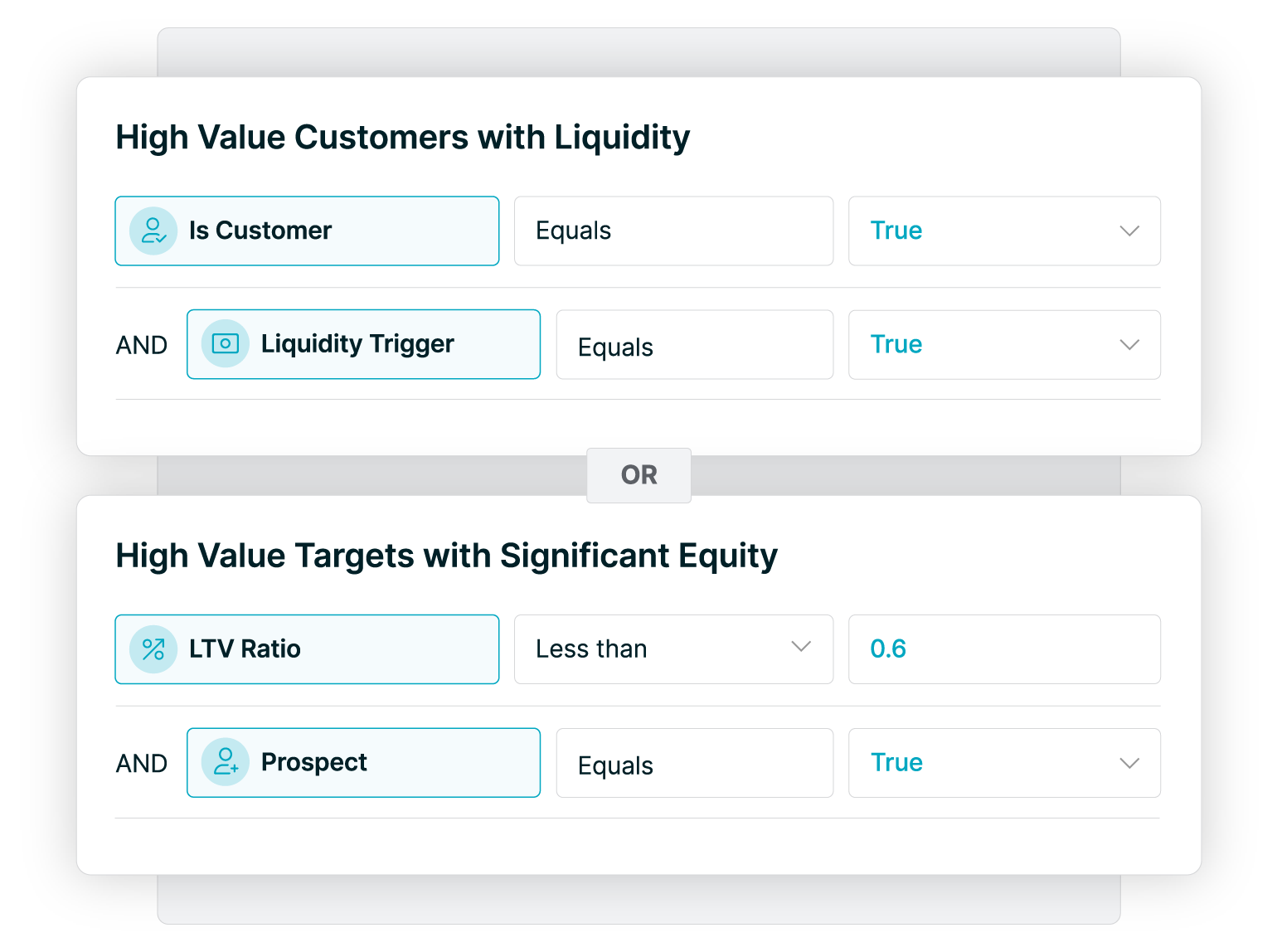Click the LTV Ratio percent icon

(153, 649)
